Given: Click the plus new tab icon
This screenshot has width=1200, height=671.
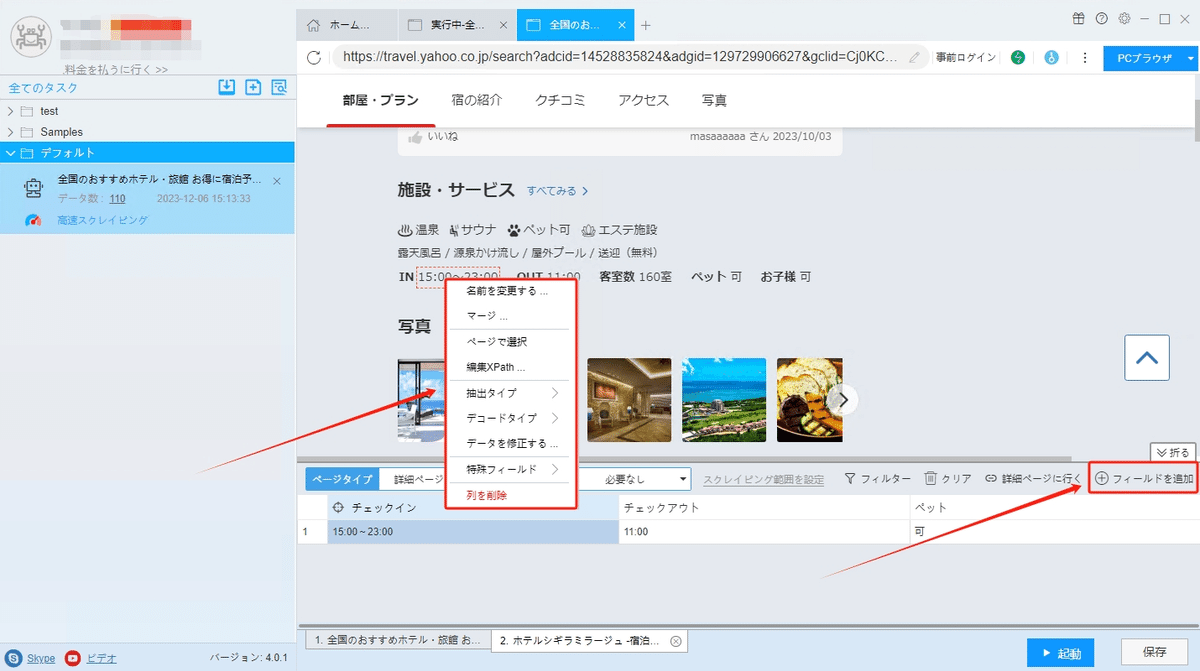Looking at the screenshot, I should 645,25.
